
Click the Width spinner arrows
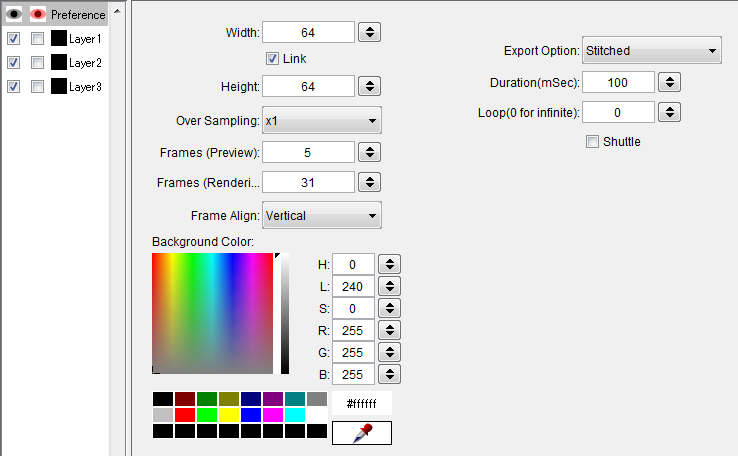(x=369, y=32)
